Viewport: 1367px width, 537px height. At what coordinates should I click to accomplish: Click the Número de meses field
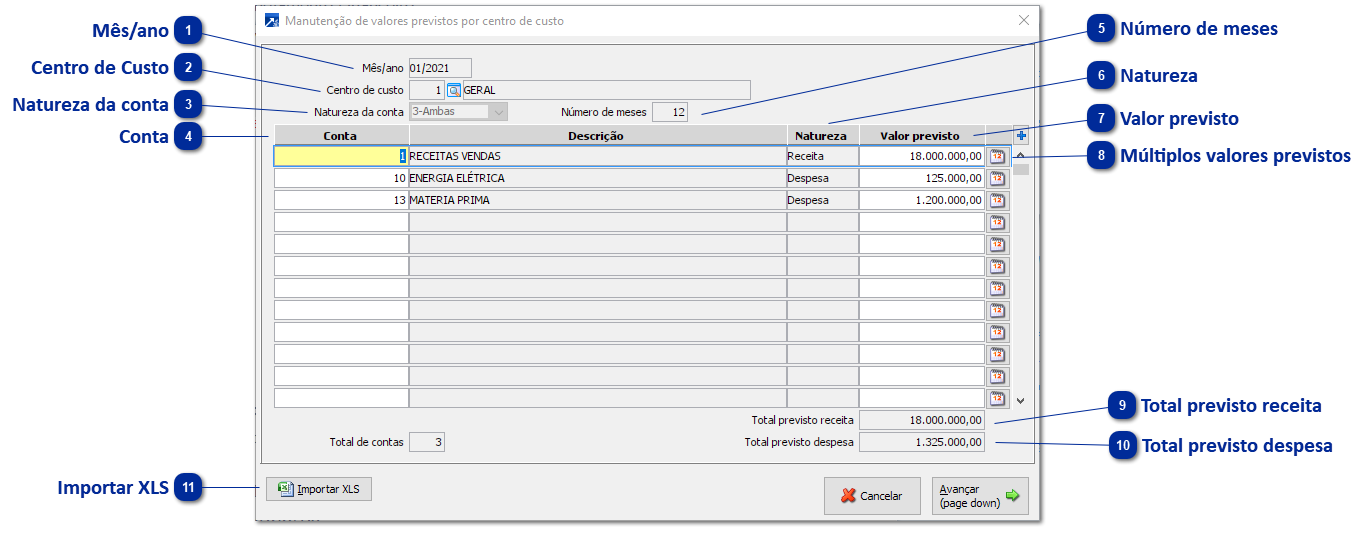(x=670, y=112)
